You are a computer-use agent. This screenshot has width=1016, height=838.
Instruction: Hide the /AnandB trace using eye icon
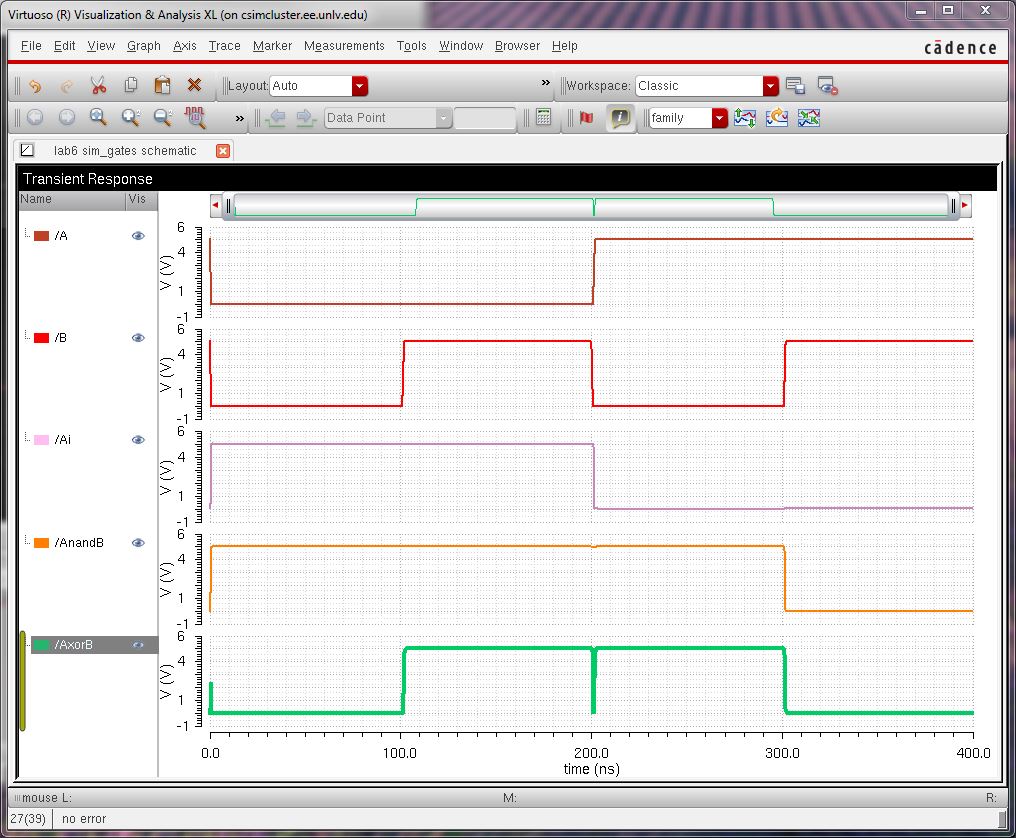[x=138, y=543]
